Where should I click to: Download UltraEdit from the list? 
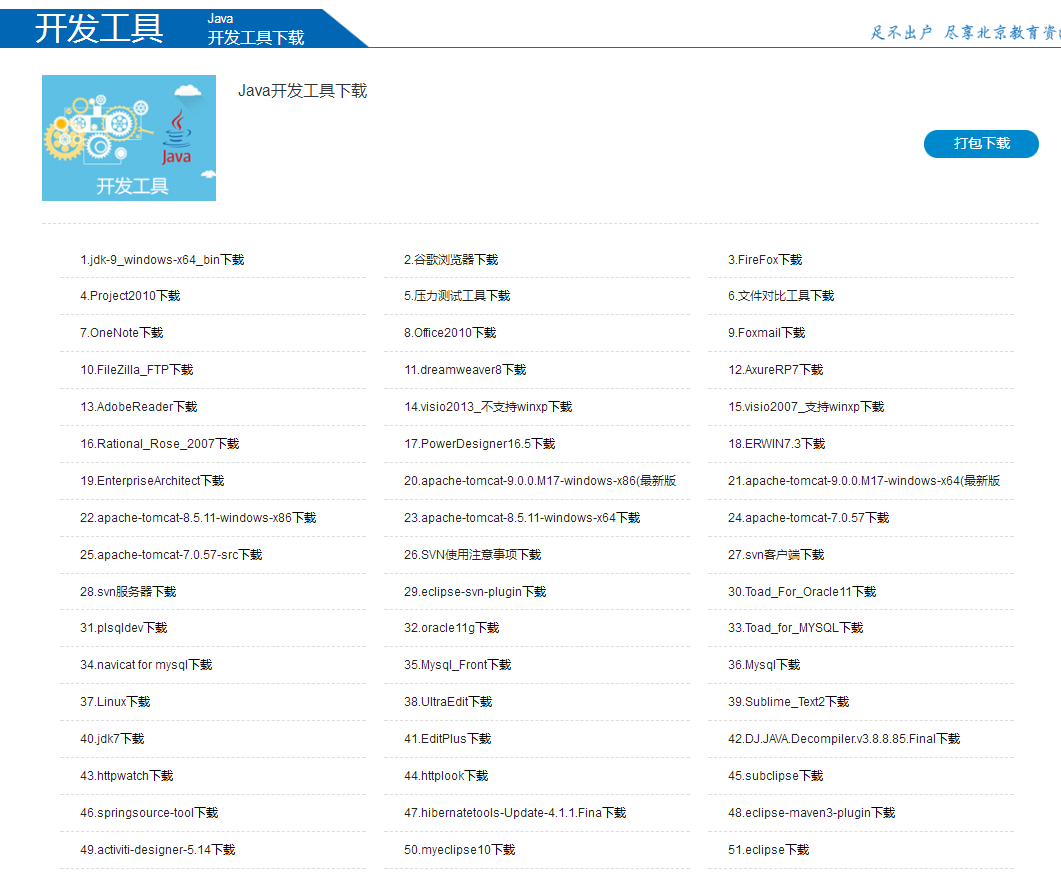pos(448,702)
